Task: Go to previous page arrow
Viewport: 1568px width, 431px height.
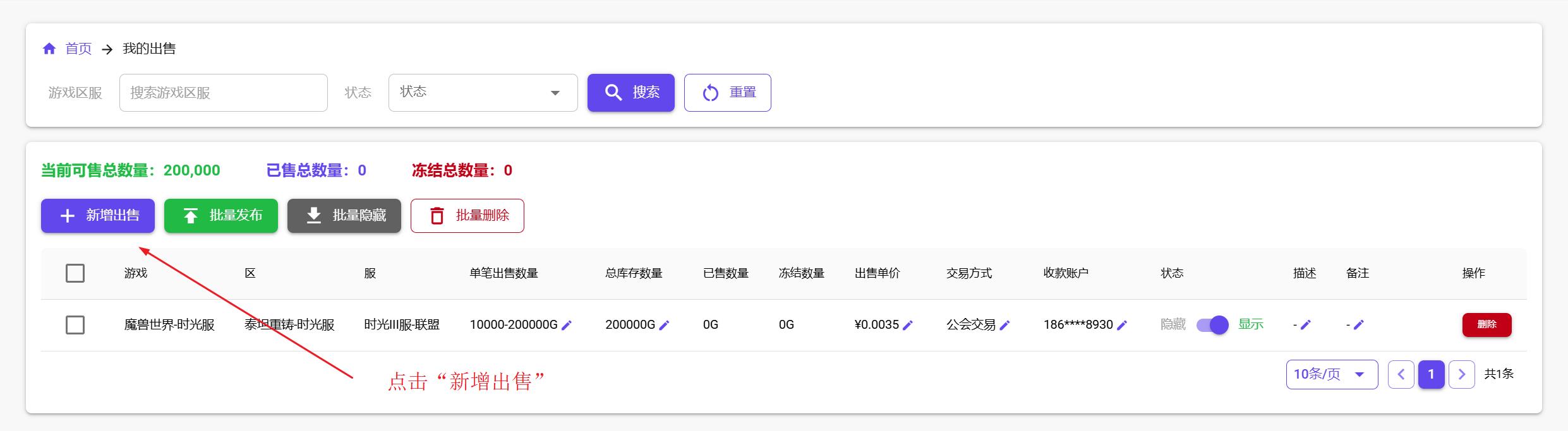Action: coord(1401,374)
